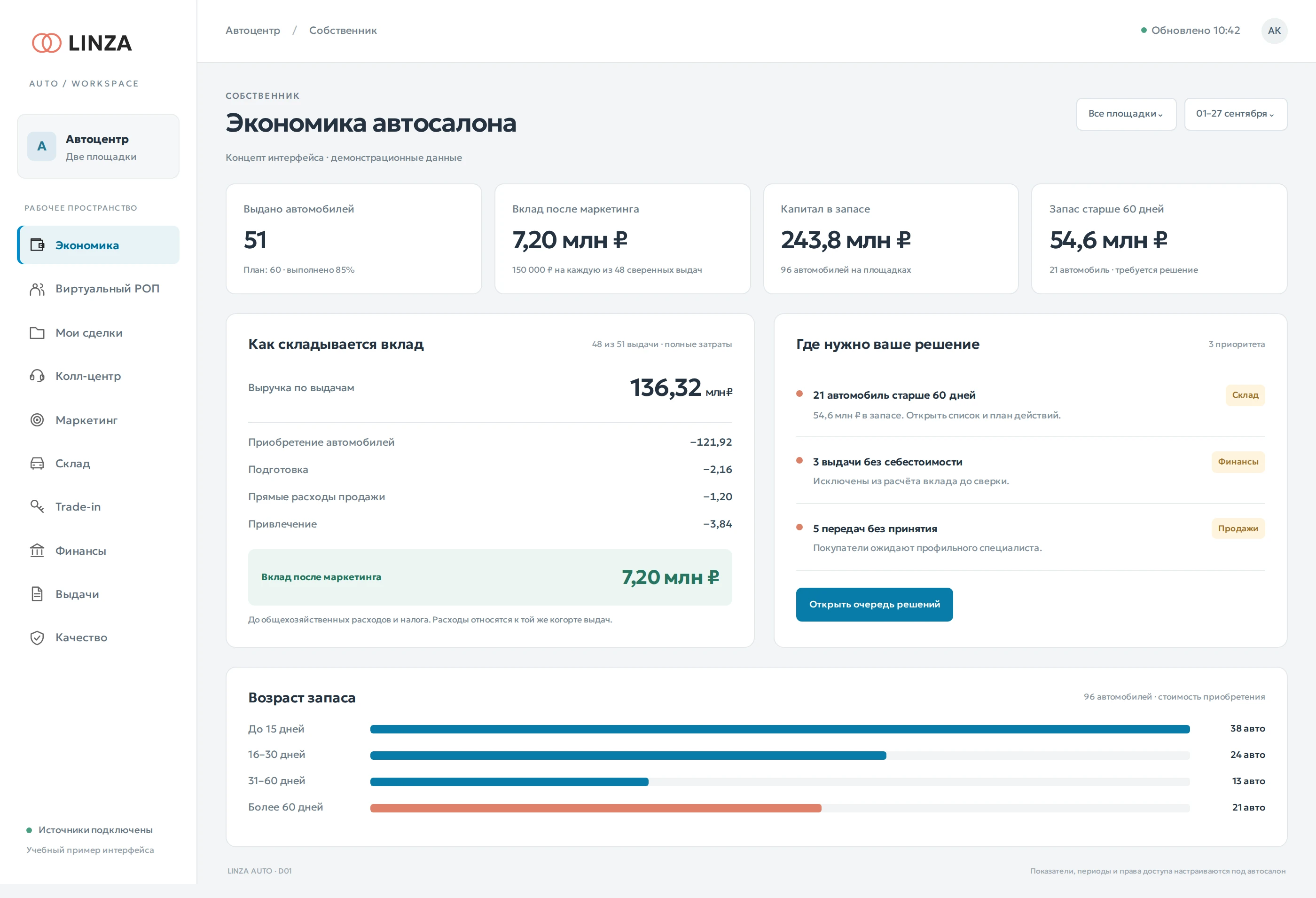Click the Приобретение автомобилей −121,92 row

coord(490,442)
